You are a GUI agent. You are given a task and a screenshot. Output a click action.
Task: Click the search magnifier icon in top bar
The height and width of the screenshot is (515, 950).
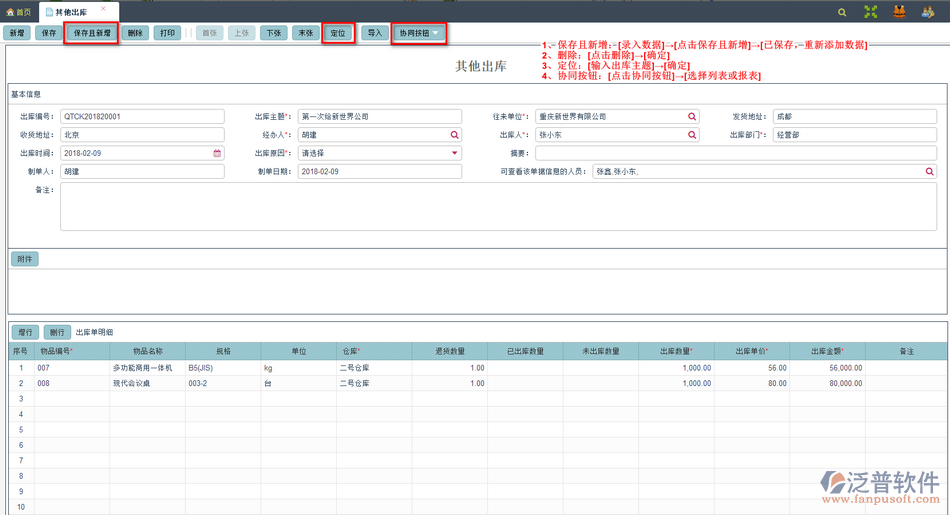[842, 12]
